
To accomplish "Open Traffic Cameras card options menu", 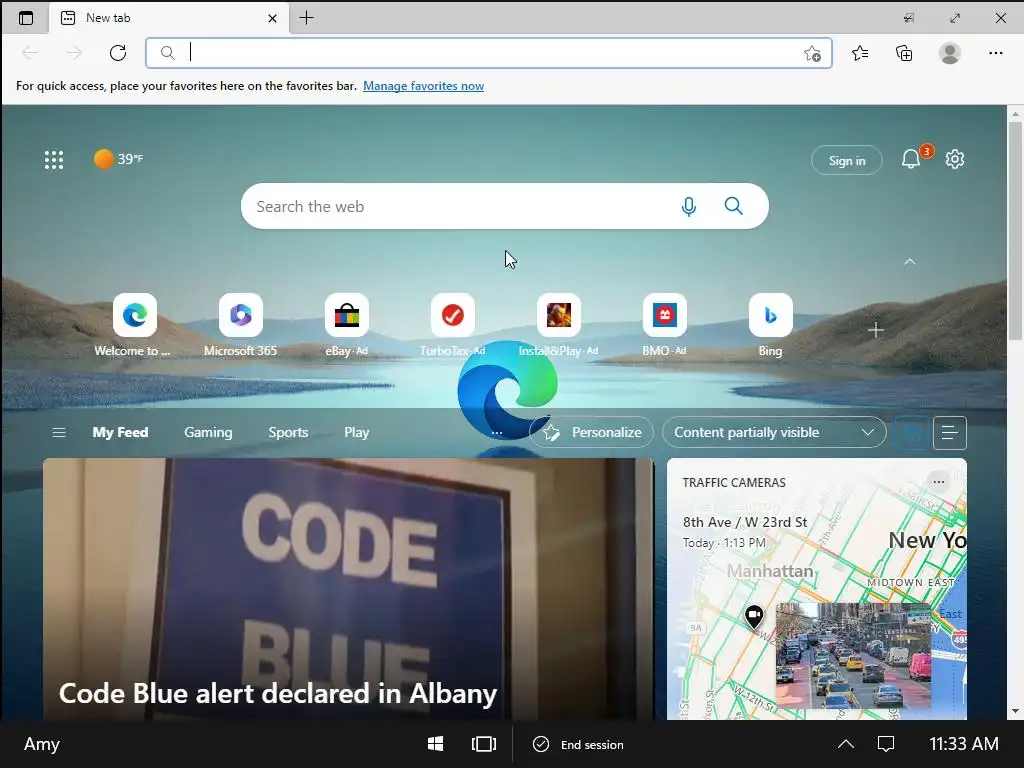I will click(938, 482).
